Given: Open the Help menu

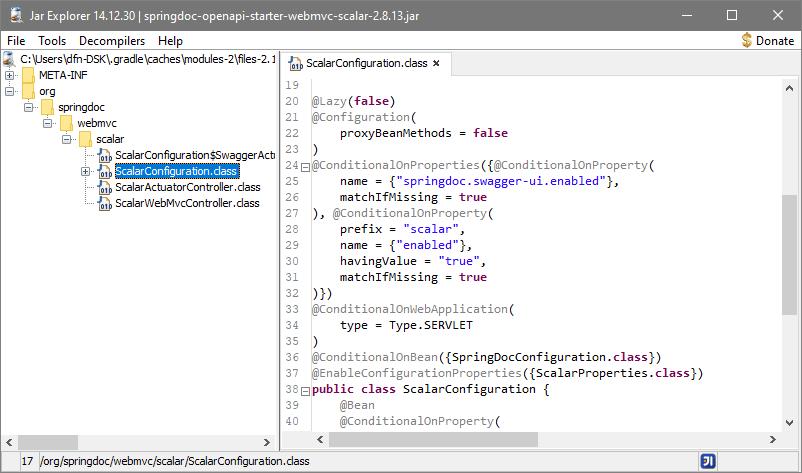Looking at the screenshot, I should 170,41.
